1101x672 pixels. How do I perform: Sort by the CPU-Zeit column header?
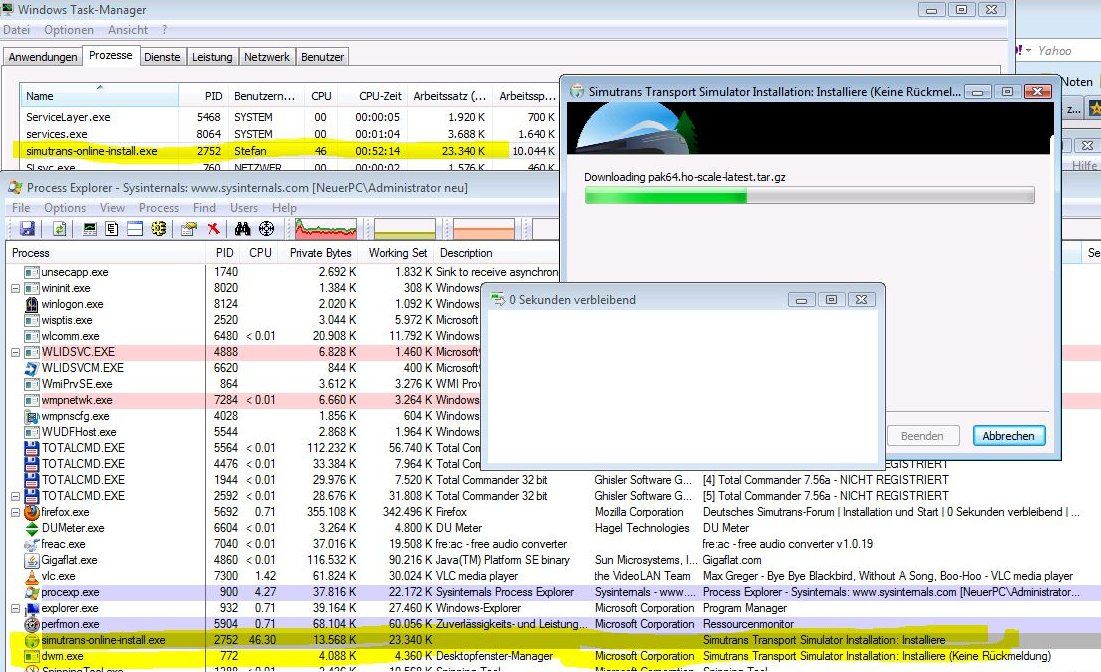click(380, 96)
